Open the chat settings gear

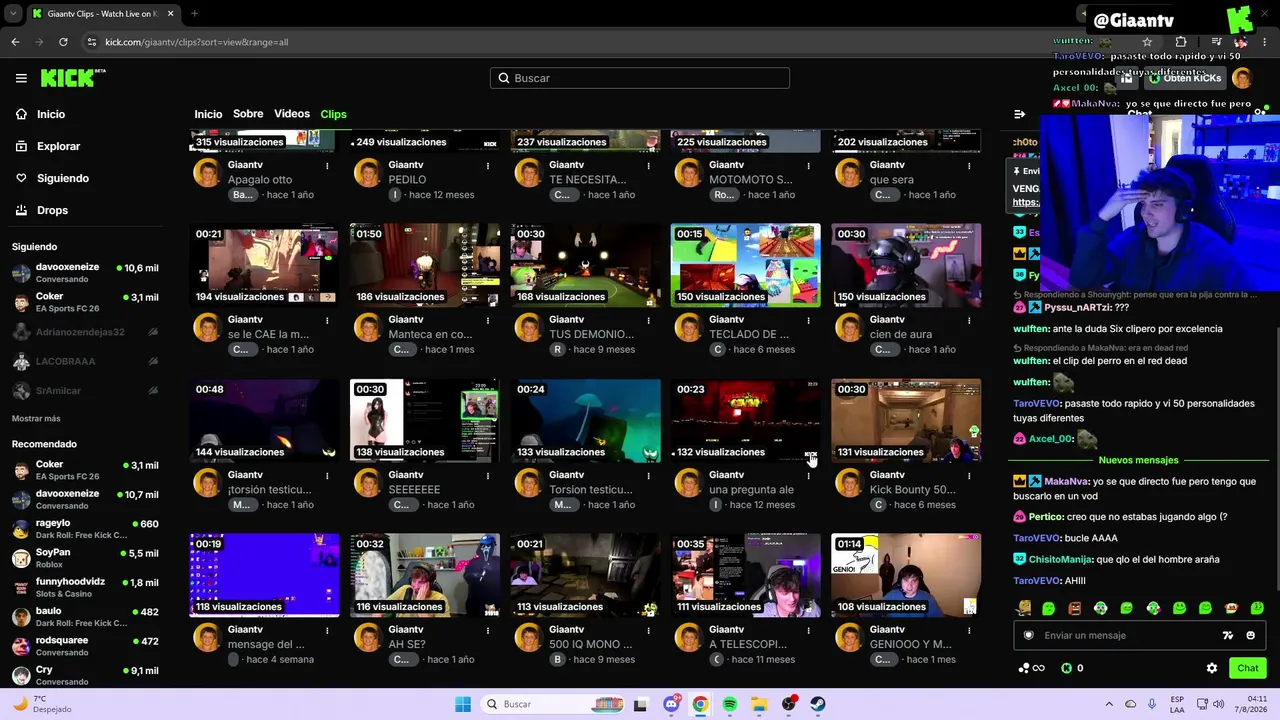click(1212, 668)
